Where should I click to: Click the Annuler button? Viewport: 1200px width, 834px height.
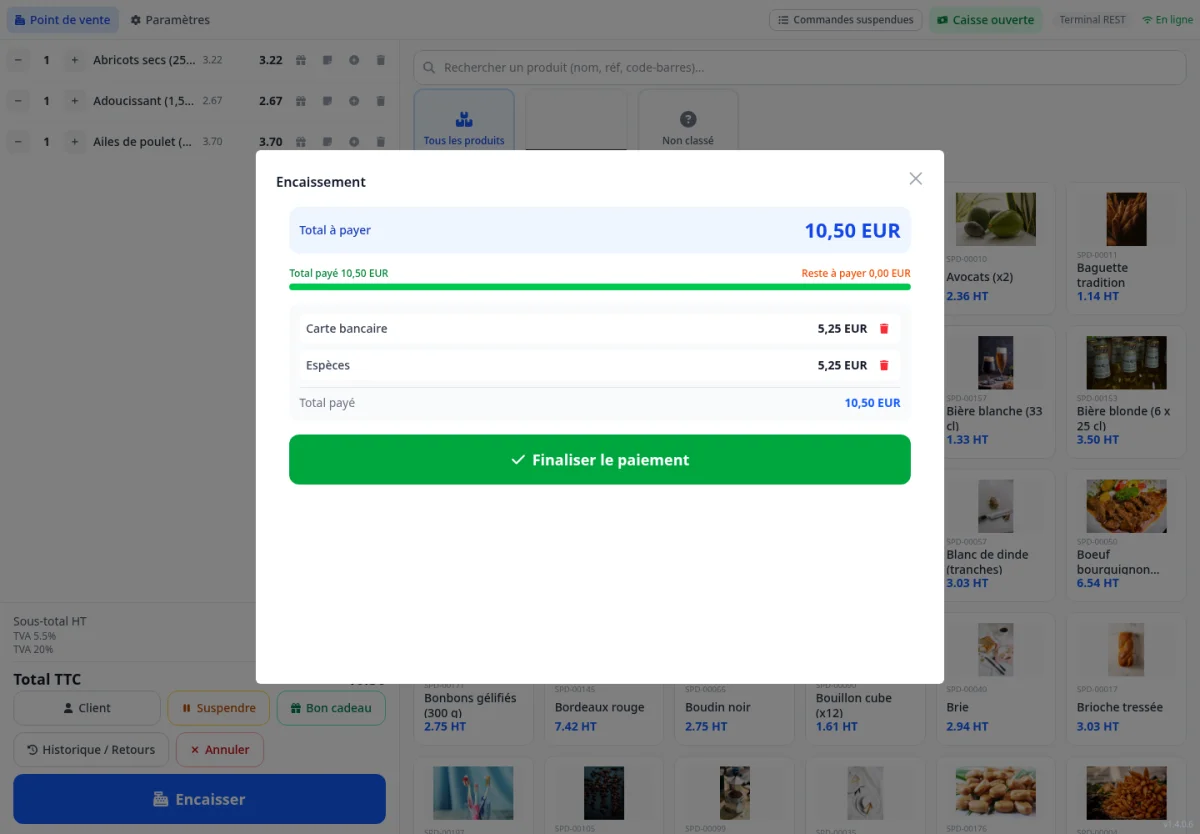tap(220, 750)
